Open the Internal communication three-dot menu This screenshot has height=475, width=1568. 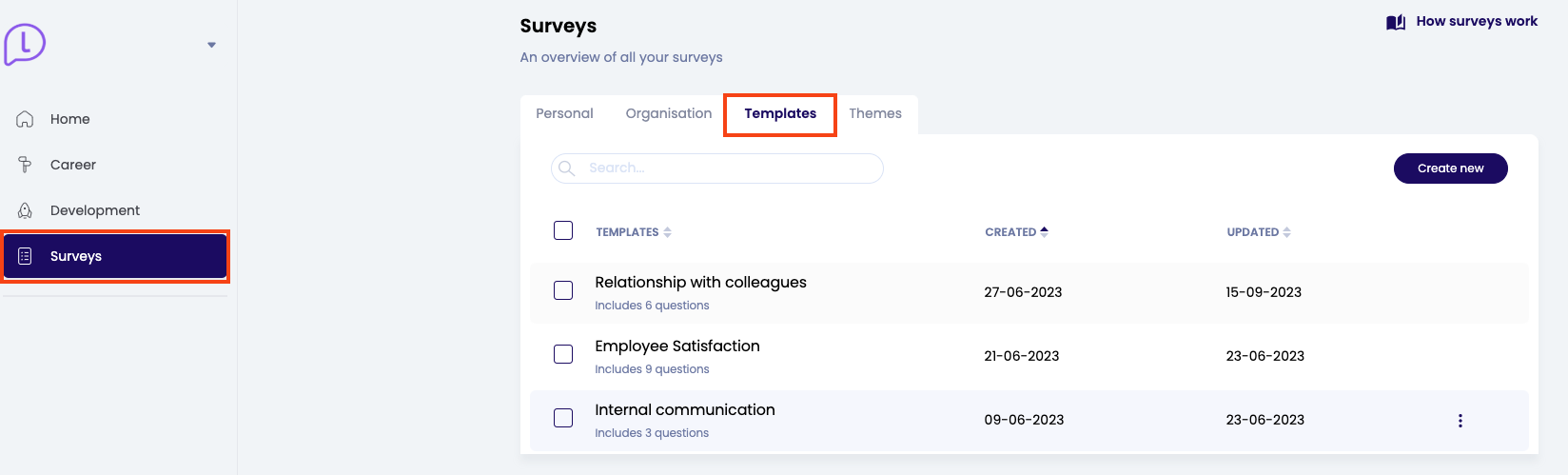pyautogui.click(x=1460, y=421)
